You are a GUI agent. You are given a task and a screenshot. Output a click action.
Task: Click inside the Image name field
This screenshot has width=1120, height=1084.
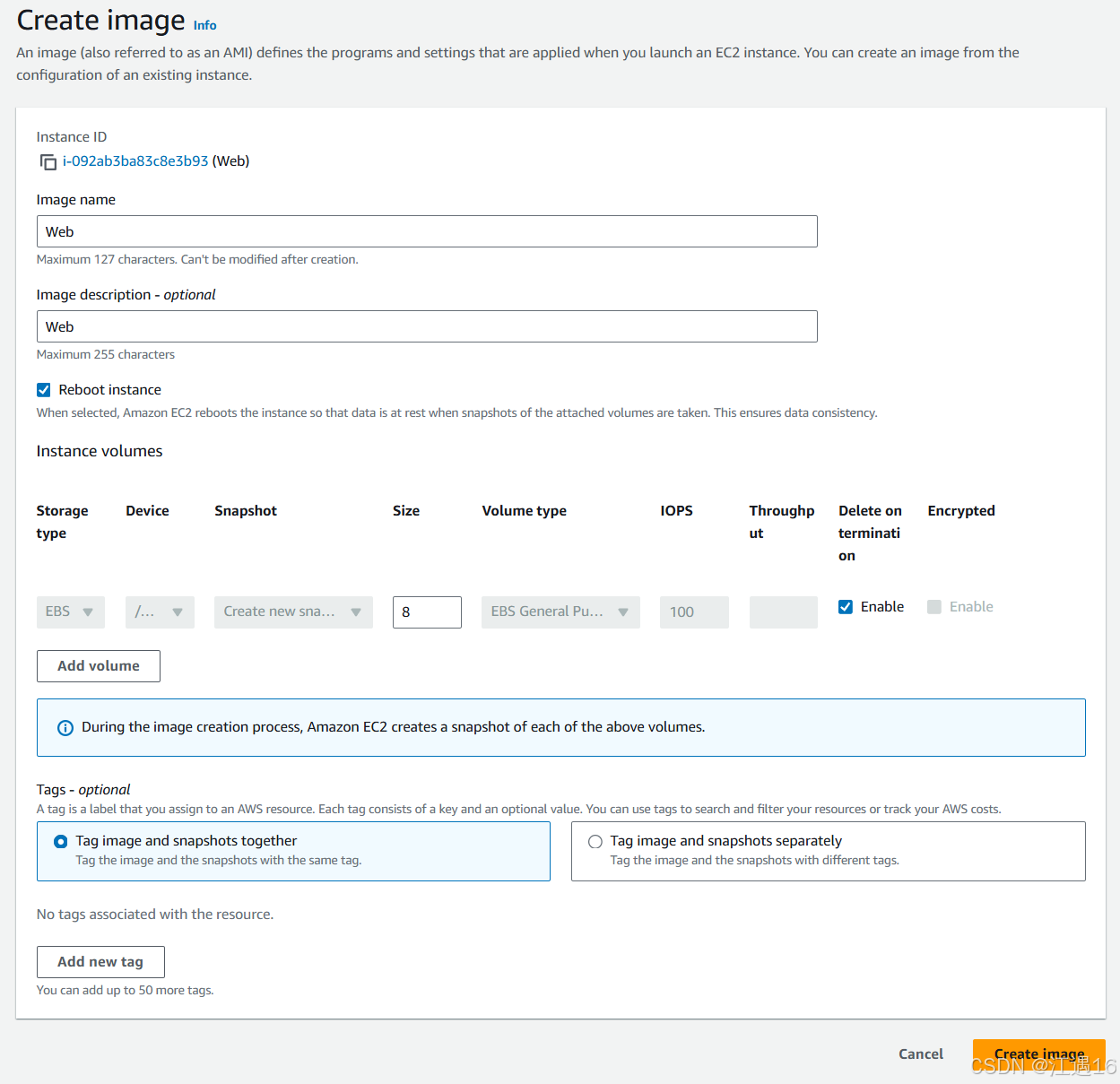coord(427,231)
